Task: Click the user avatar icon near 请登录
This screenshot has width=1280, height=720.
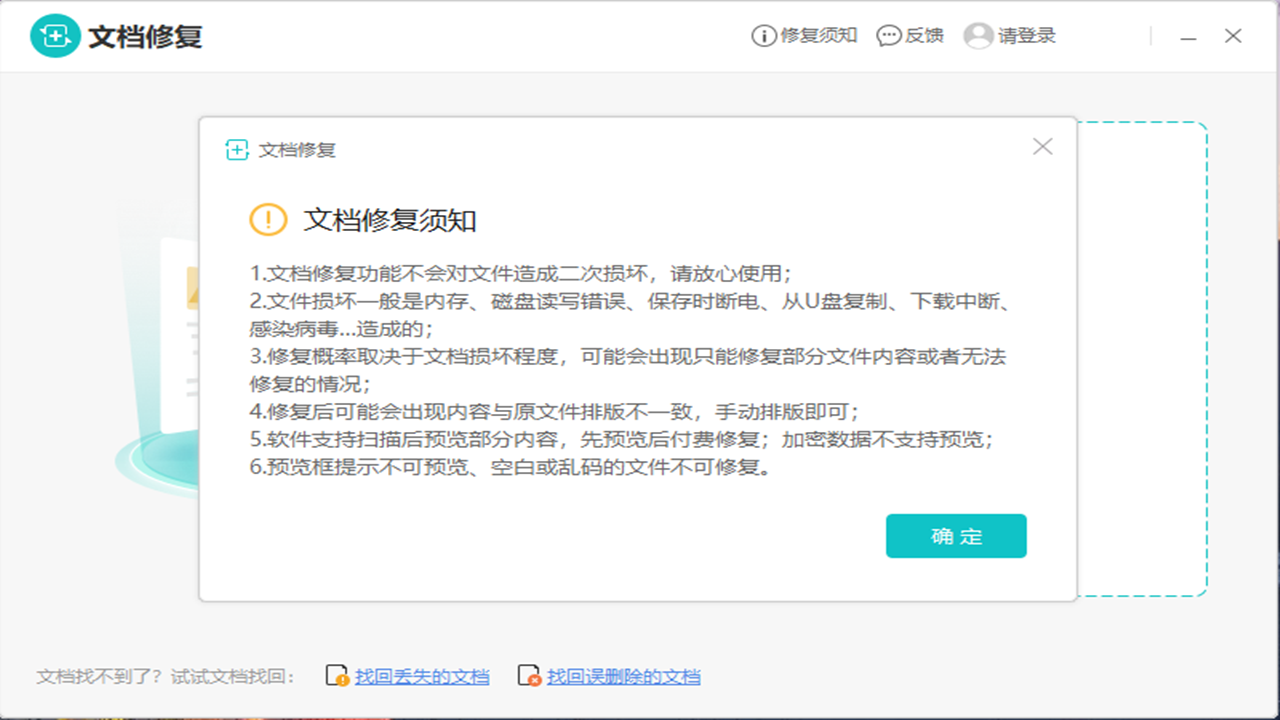Action: coord(976,36)
